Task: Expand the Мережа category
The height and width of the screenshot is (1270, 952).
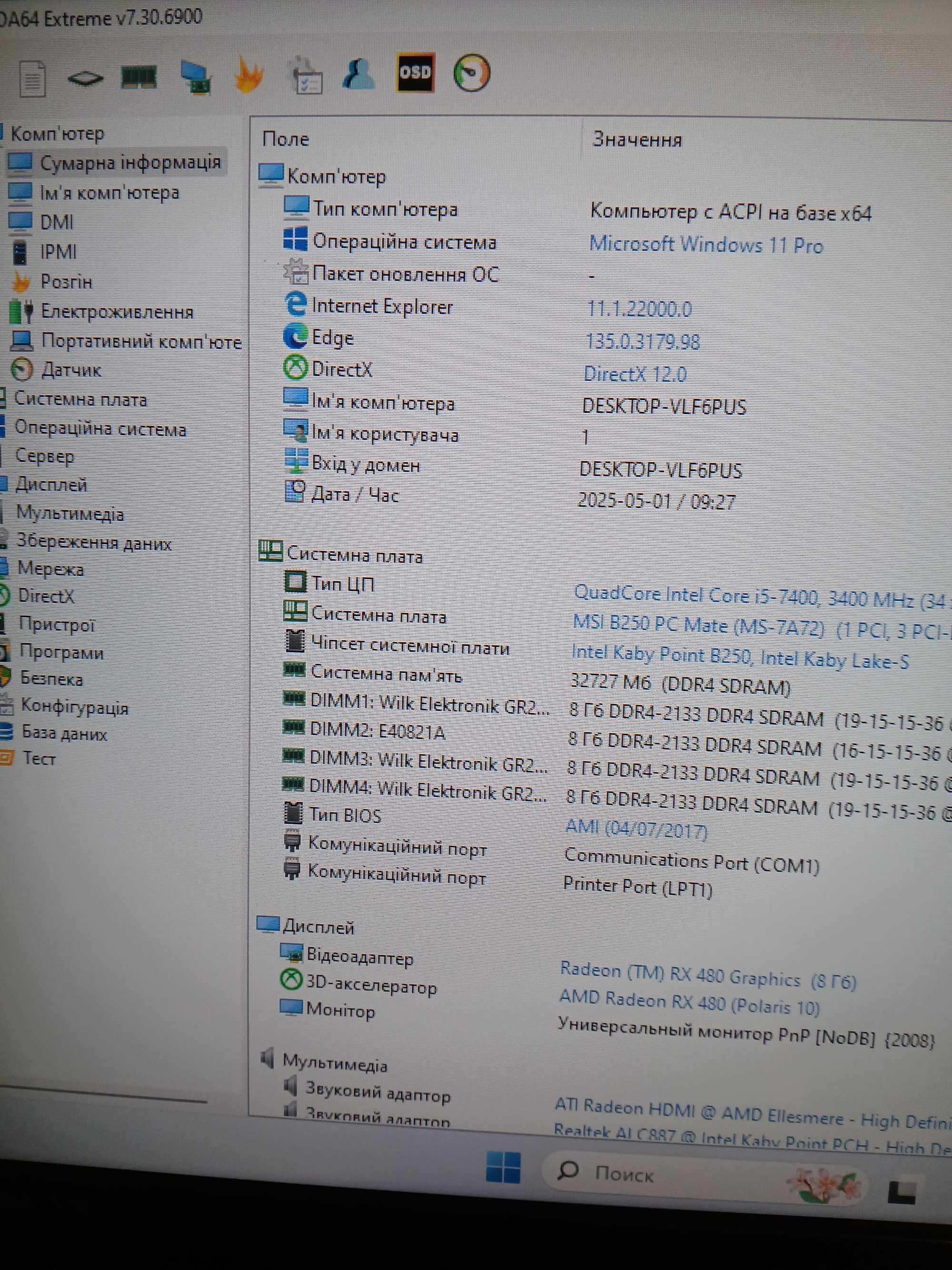Action: tap(50, 569)
